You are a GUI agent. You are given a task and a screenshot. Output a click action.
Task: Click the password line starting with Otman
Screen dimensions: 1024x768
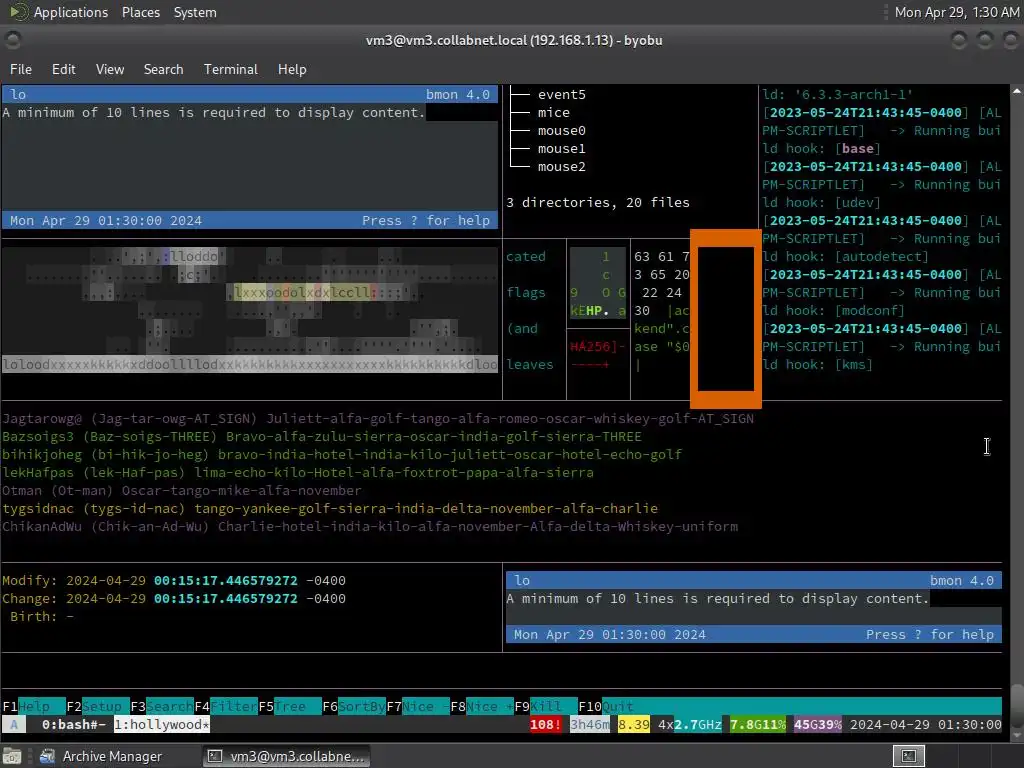click(x=182, y=490)
